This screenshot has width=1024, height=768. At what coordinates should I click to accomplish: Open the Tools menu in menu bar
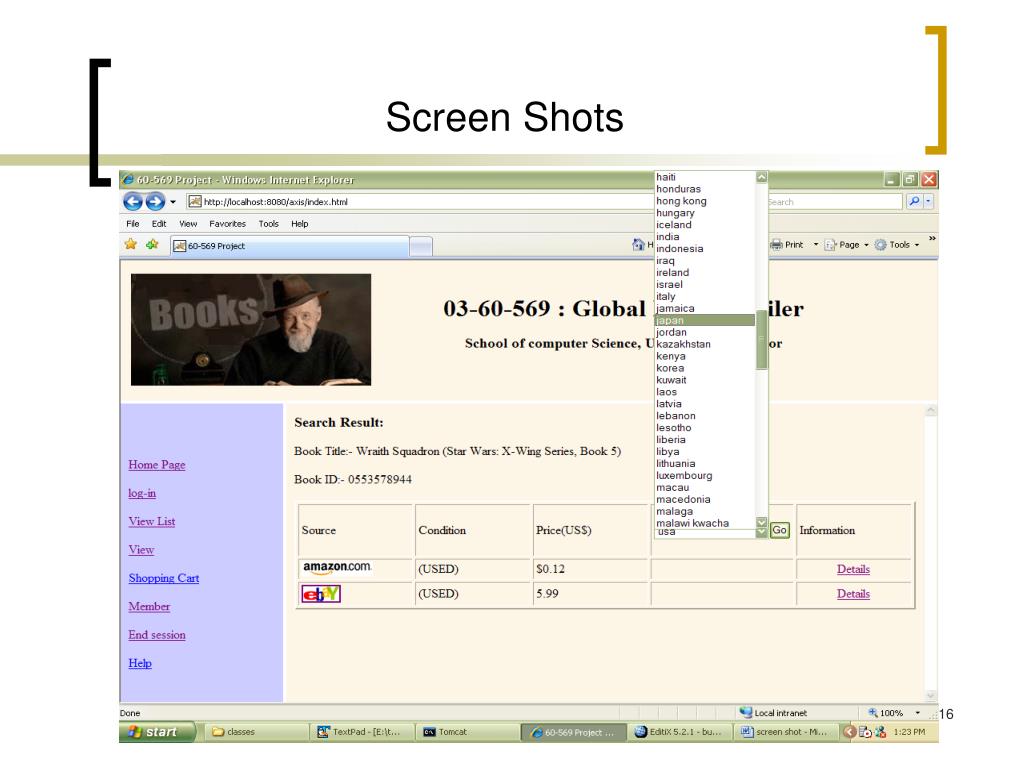[x=268, y=223]
